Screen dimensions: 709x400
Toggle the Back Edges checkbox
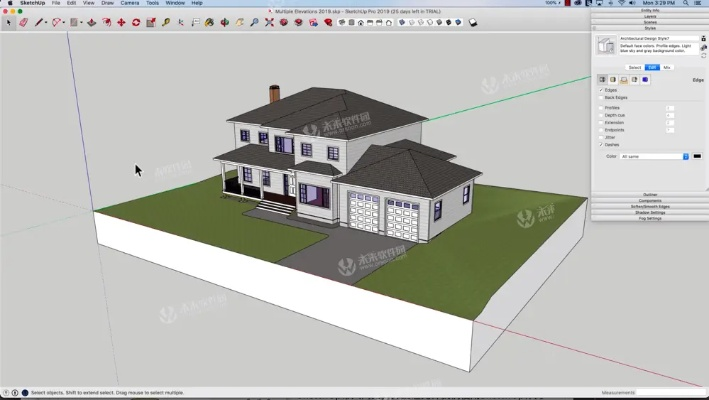coord(601,97)
